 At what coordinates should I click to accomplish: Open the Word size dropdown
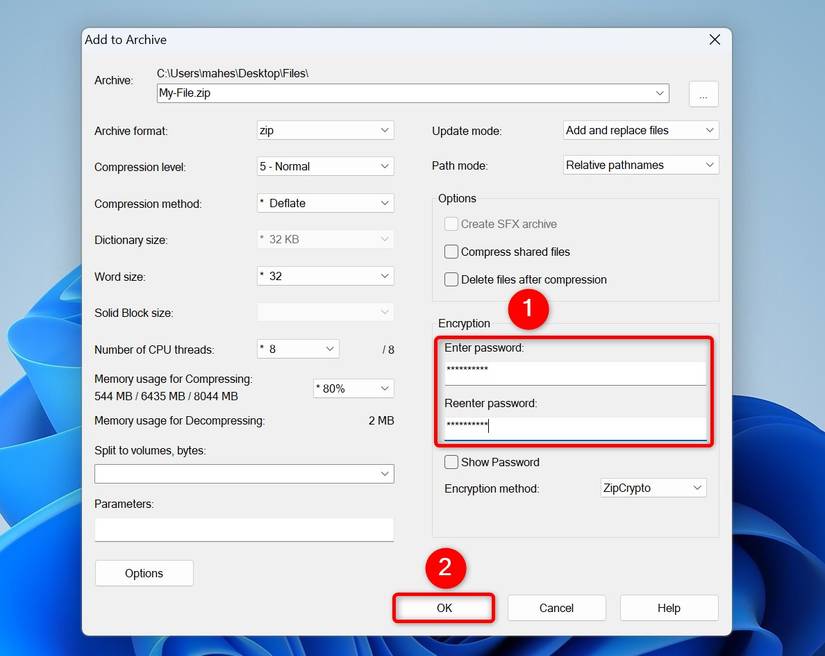pos(325,276)
